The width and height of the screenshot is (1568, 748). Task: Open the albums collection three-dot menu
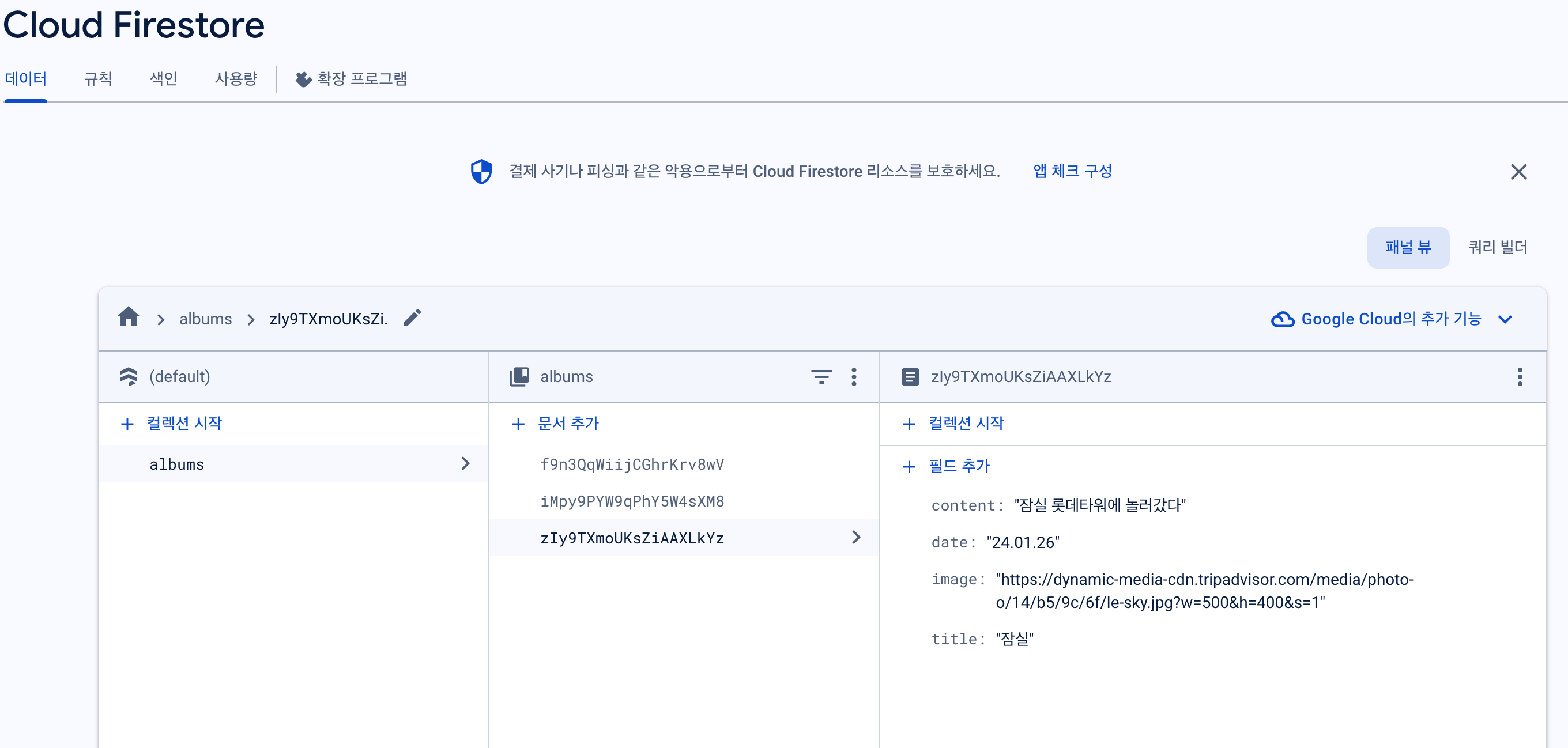click(x=854, y=377)
